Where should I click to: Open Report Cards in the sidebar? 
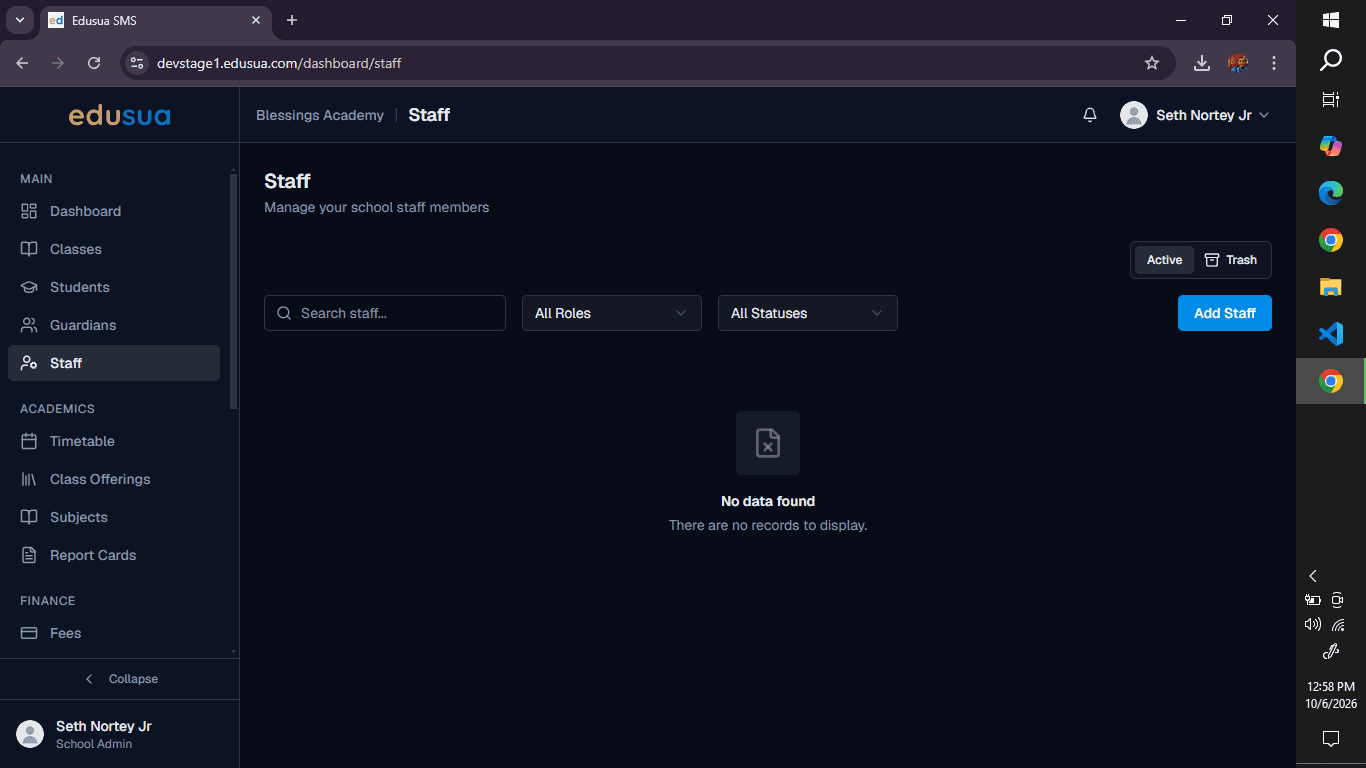coord(114,555)
